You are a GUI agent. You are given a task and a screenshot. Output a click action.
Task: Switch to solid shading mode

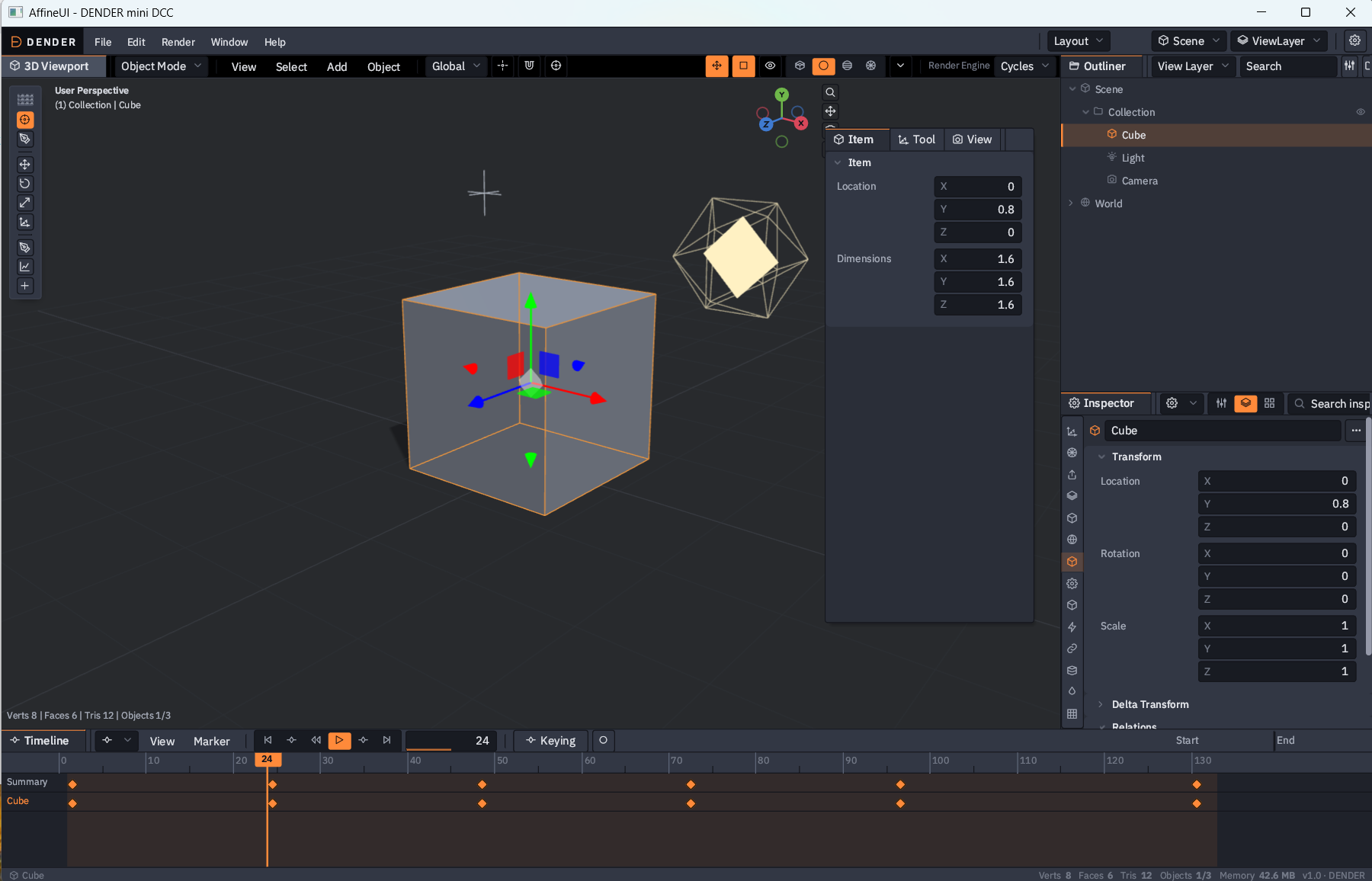[823, 66]
